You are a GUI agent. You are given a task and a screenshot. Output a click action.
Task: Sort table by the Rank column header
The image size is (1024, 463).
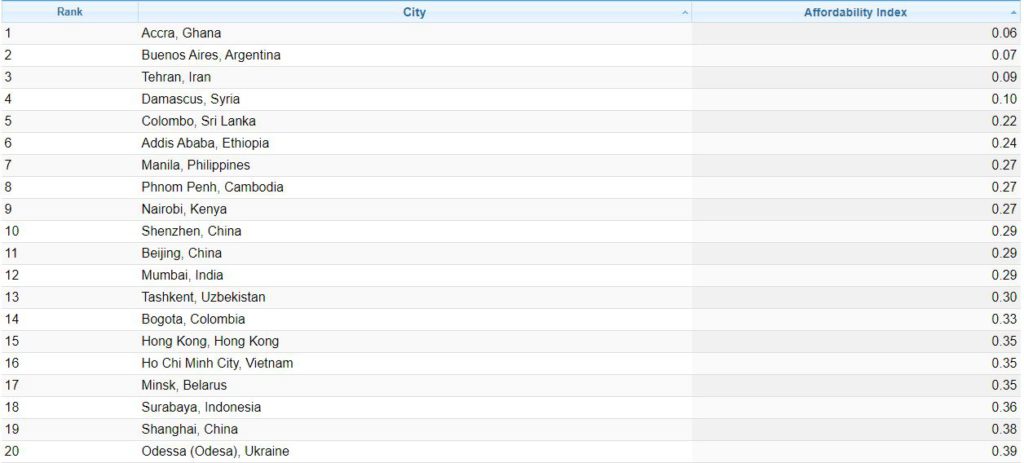point(69,12)
